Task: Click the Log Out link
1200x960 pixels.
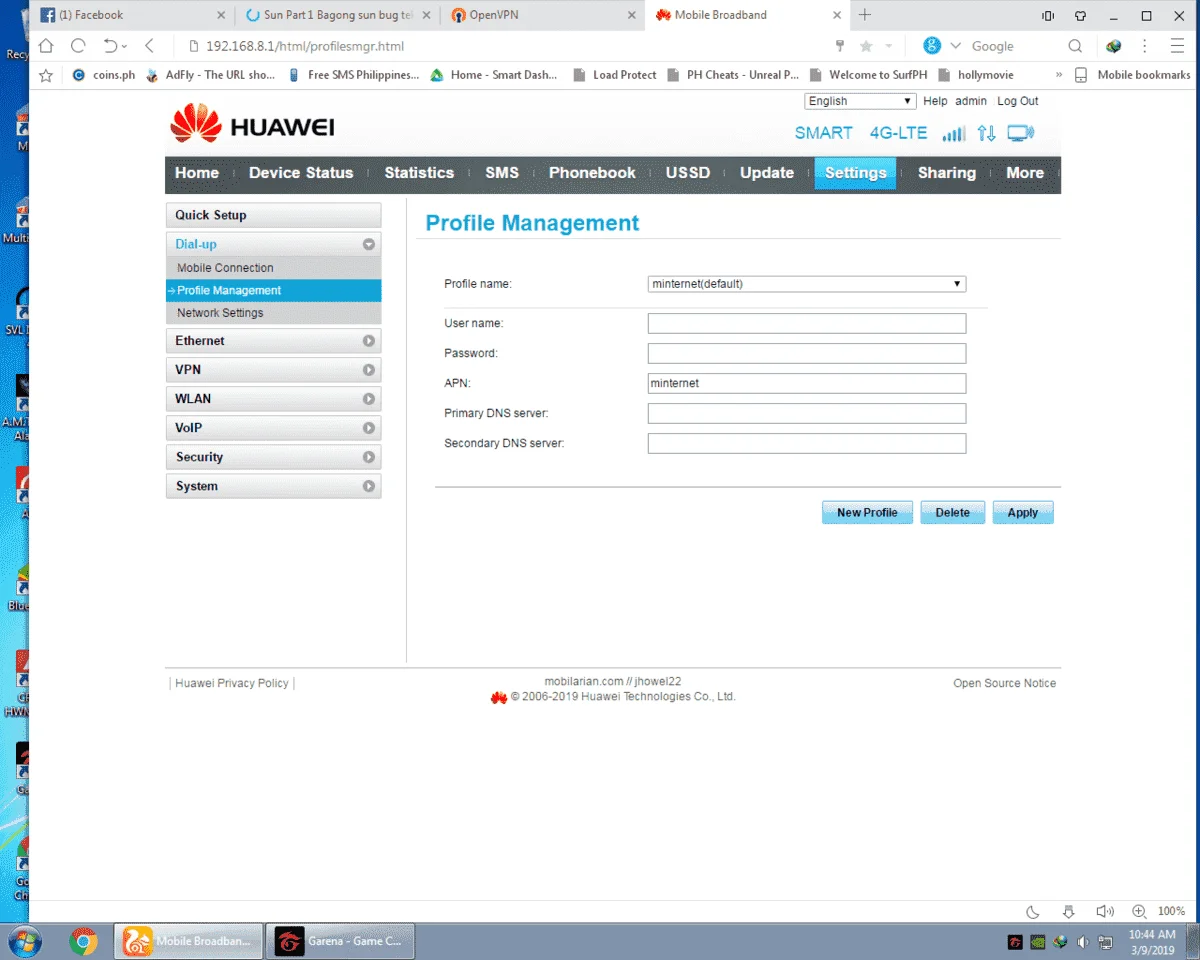Action: (1018, 101)
